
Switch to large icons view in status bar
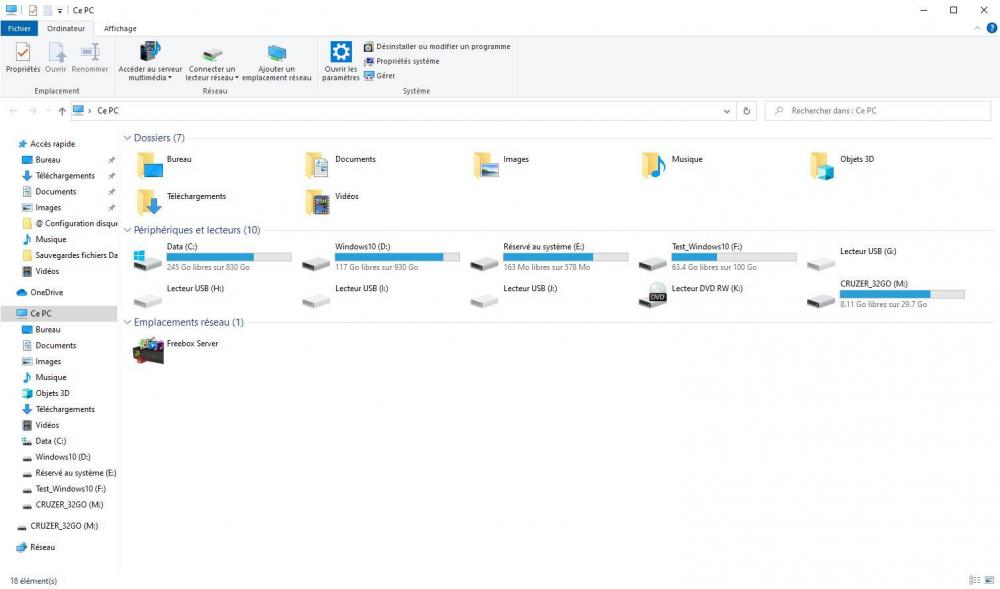(988, 580)
